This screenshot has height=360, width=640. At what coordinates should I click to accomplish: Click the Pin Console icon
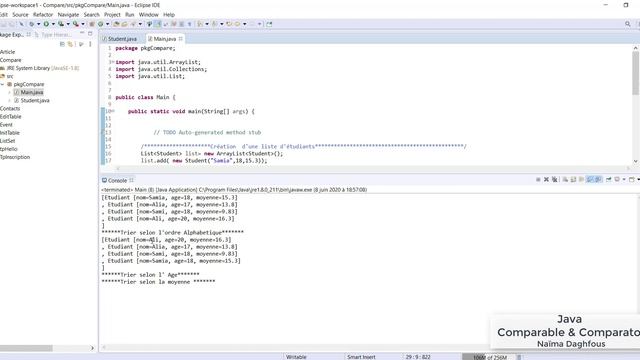coord(609,180)
